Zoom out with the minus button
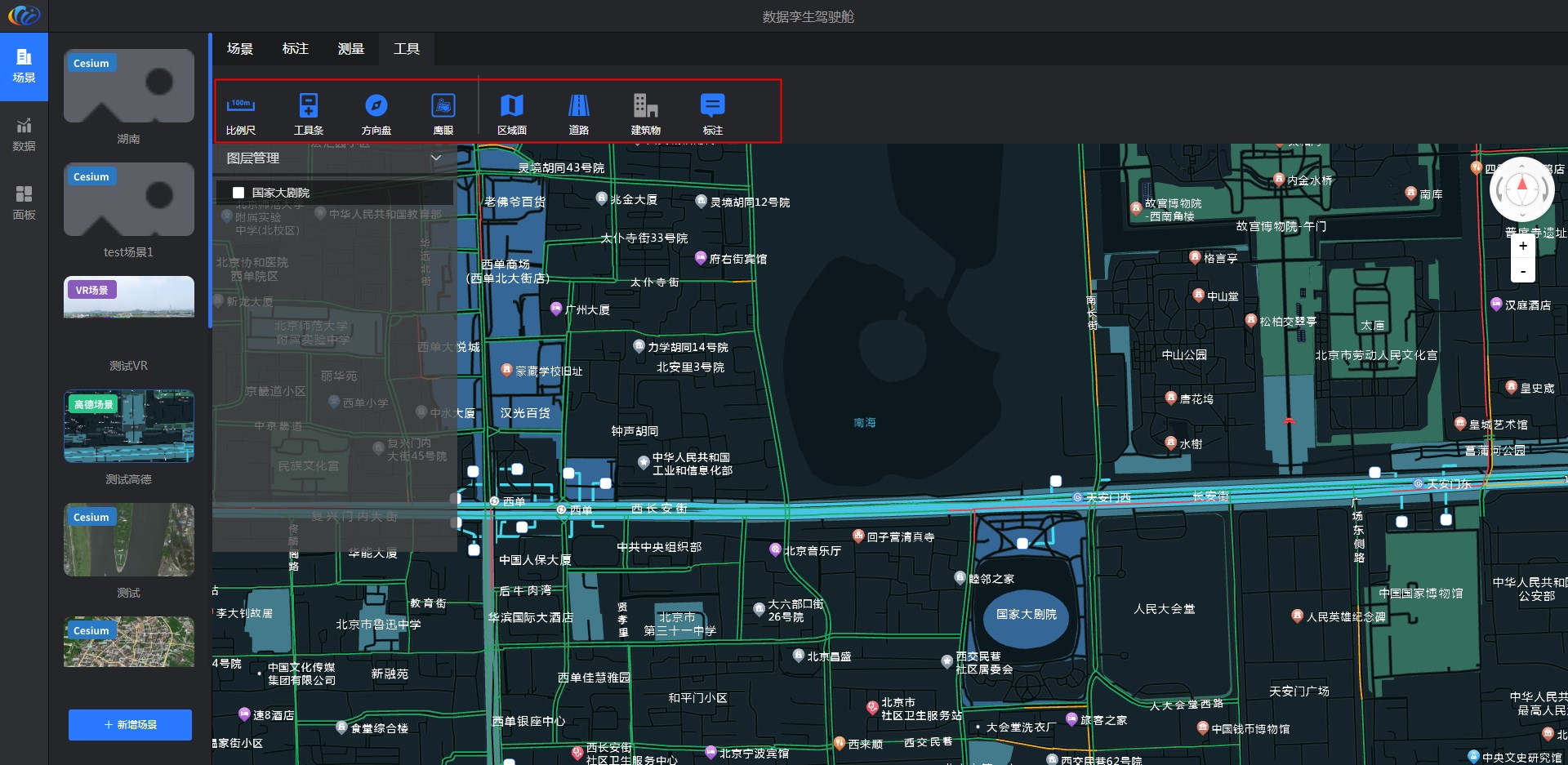1568x765 pixels. click(x=1522, y=271)
